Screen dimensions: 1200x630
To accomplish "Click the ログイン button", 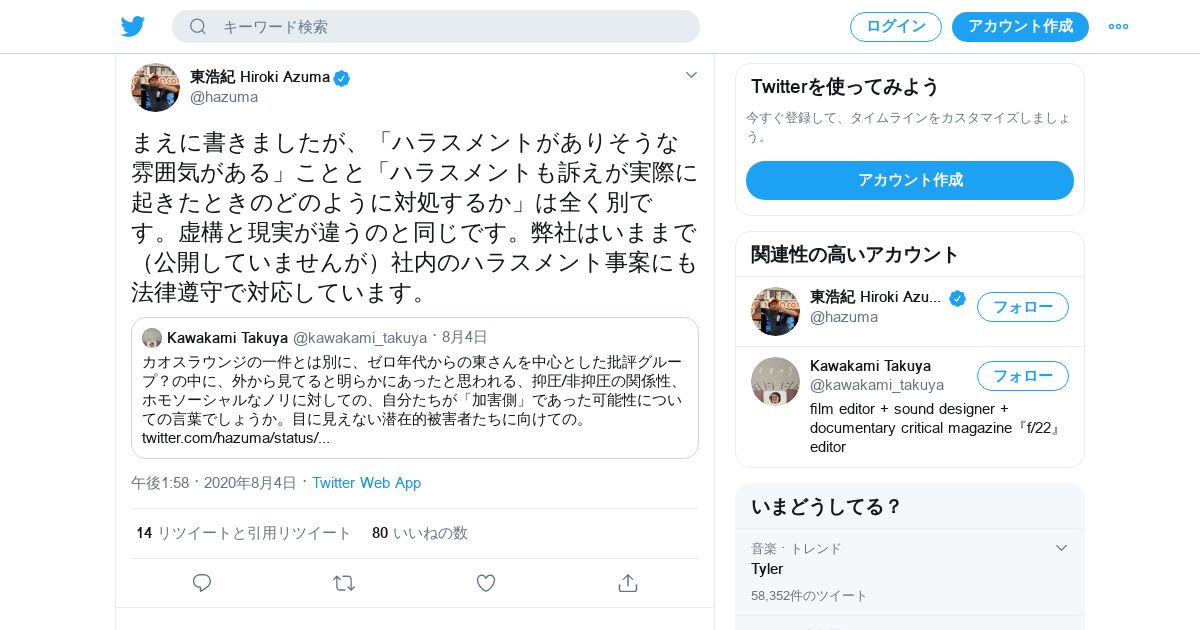I will pyautogui.click(x=895, y=27).
